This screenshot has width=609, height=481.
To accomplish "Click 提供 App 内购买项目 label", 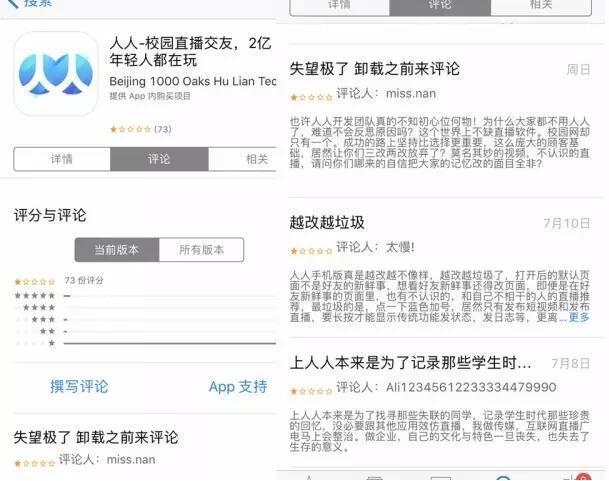I will click(150, 96).
